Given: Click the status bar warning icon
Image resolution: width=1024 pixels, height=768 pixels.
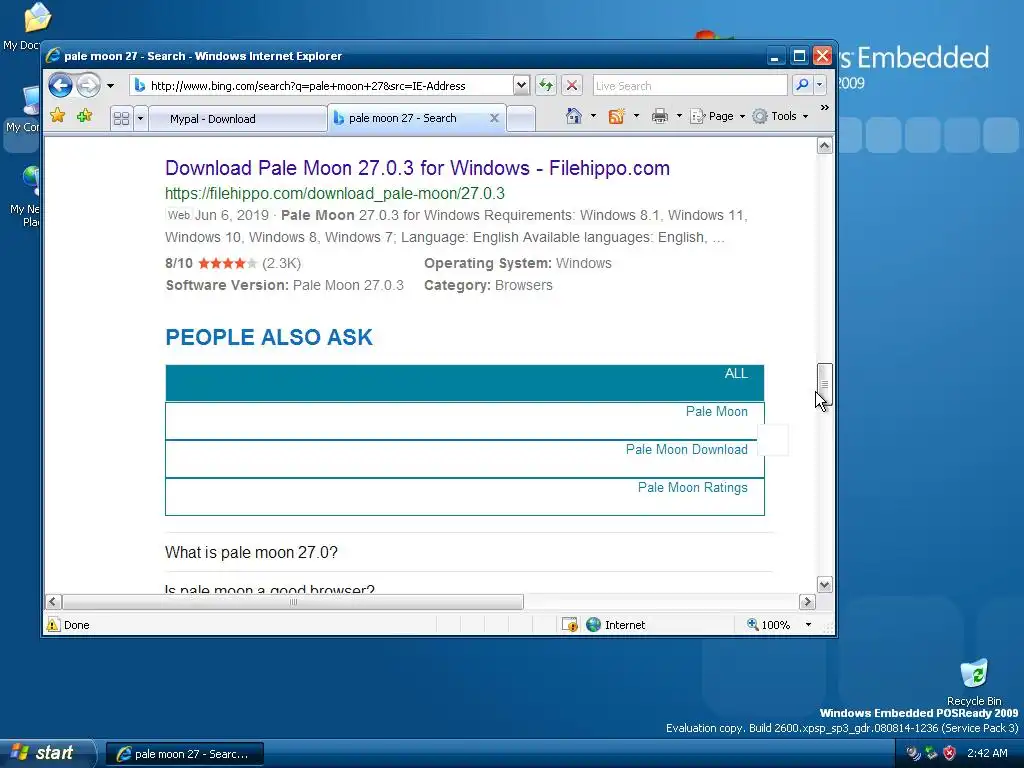Looking at the screenshot, I should click(x=53, y=625).
